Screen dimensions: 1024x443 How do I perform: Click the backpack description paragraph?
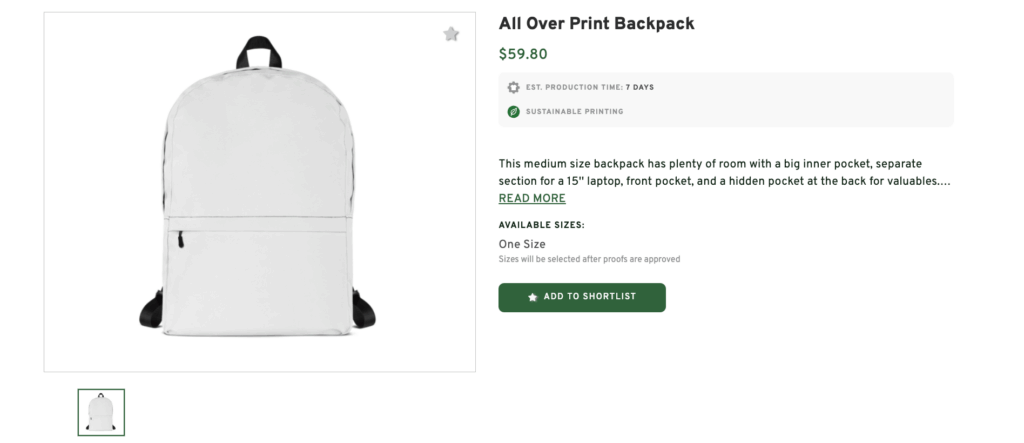point(722,172)
